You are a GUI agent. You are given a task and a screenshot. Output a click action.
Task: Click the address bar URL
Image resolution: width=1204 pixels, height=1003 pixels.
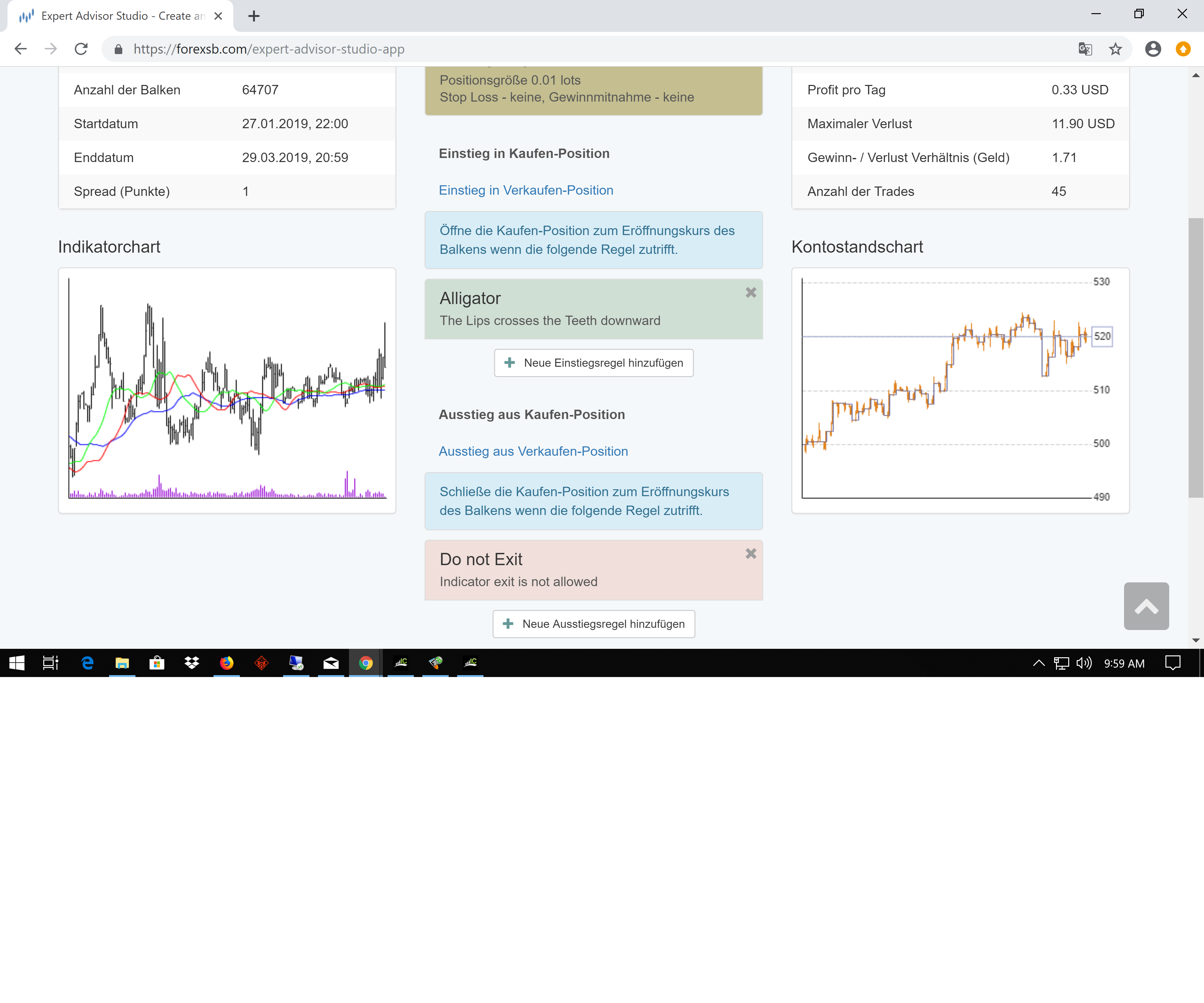(269, 49)
